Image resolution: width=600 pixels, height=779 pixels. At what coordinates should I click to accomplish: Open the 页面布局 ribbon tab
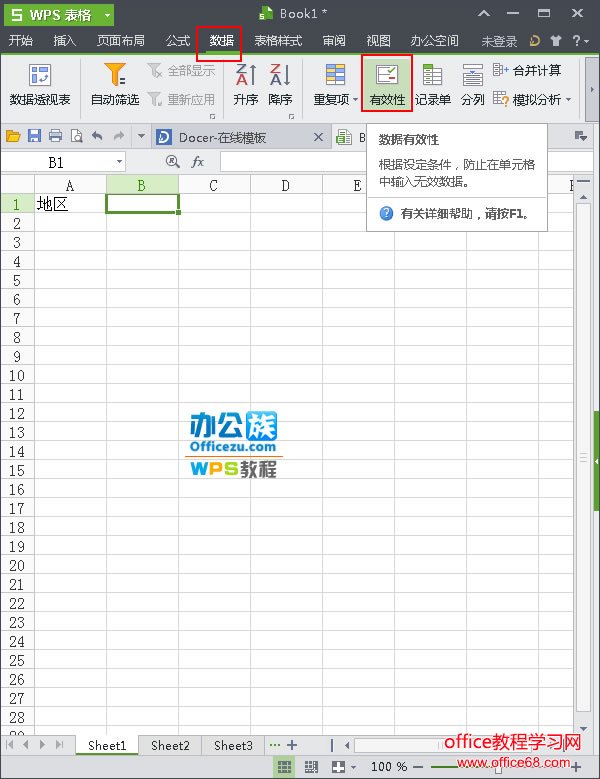pos(121,41)
